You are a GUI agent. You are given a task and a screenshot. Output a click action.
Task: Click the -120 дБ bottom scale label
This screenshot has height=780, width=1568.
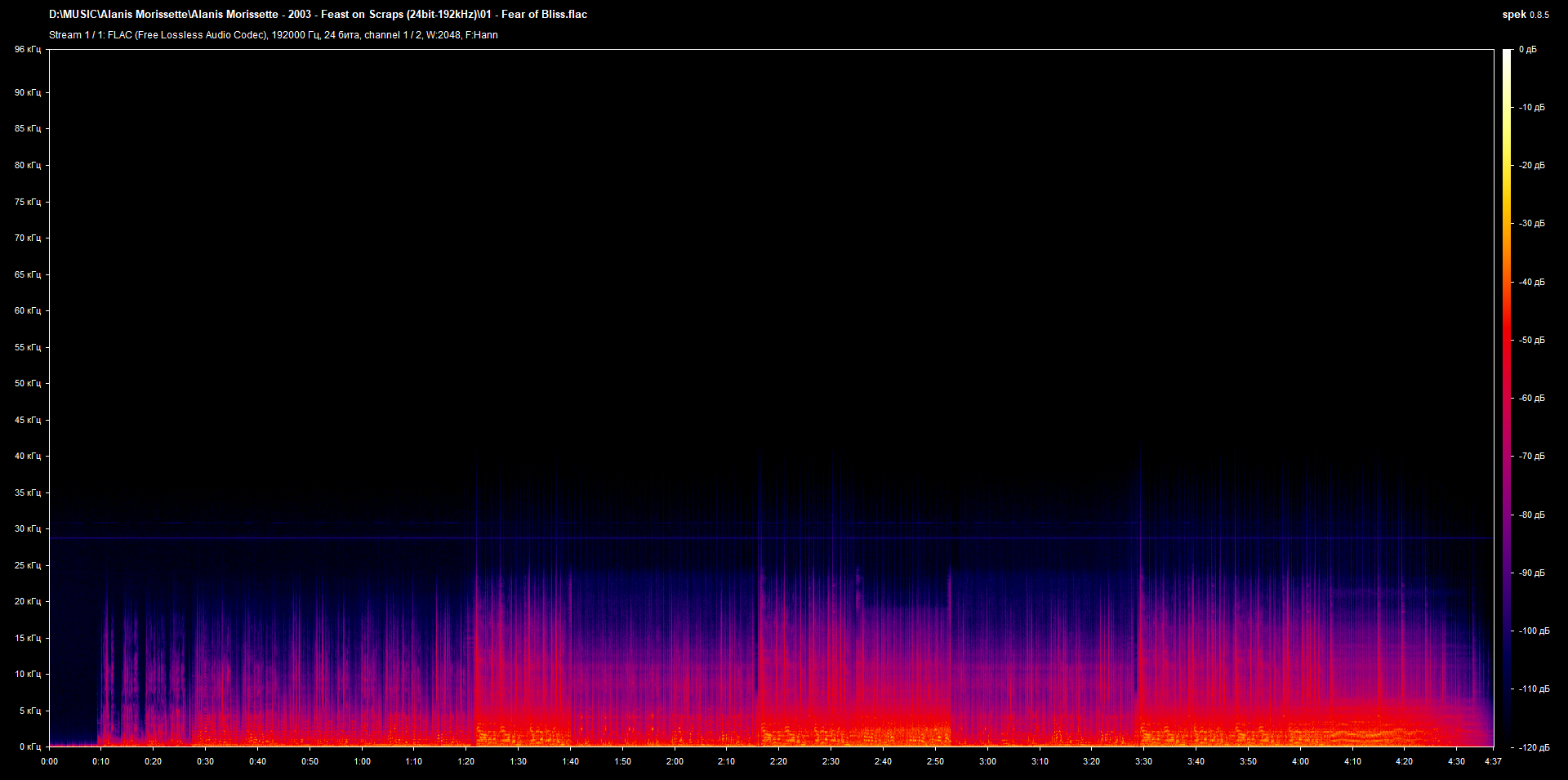[x=1532, y=747]
